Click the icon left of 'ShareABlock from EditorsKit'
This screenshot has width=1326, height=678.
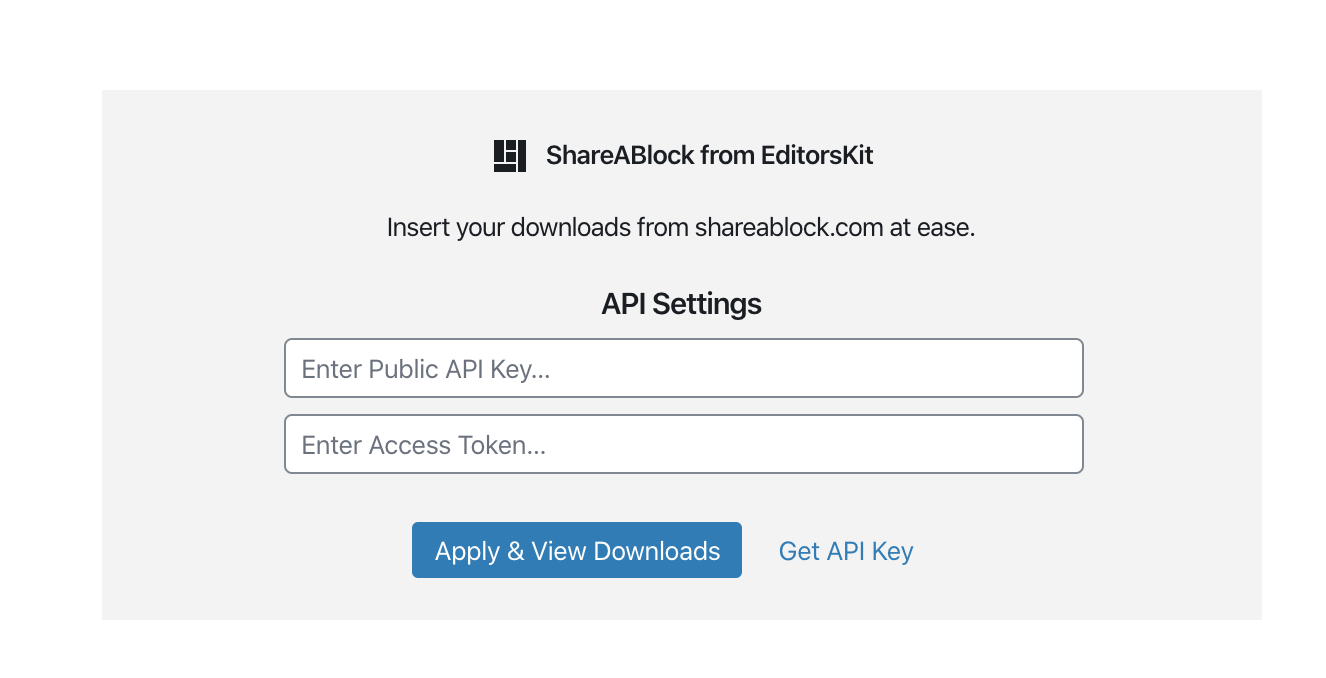508,155
